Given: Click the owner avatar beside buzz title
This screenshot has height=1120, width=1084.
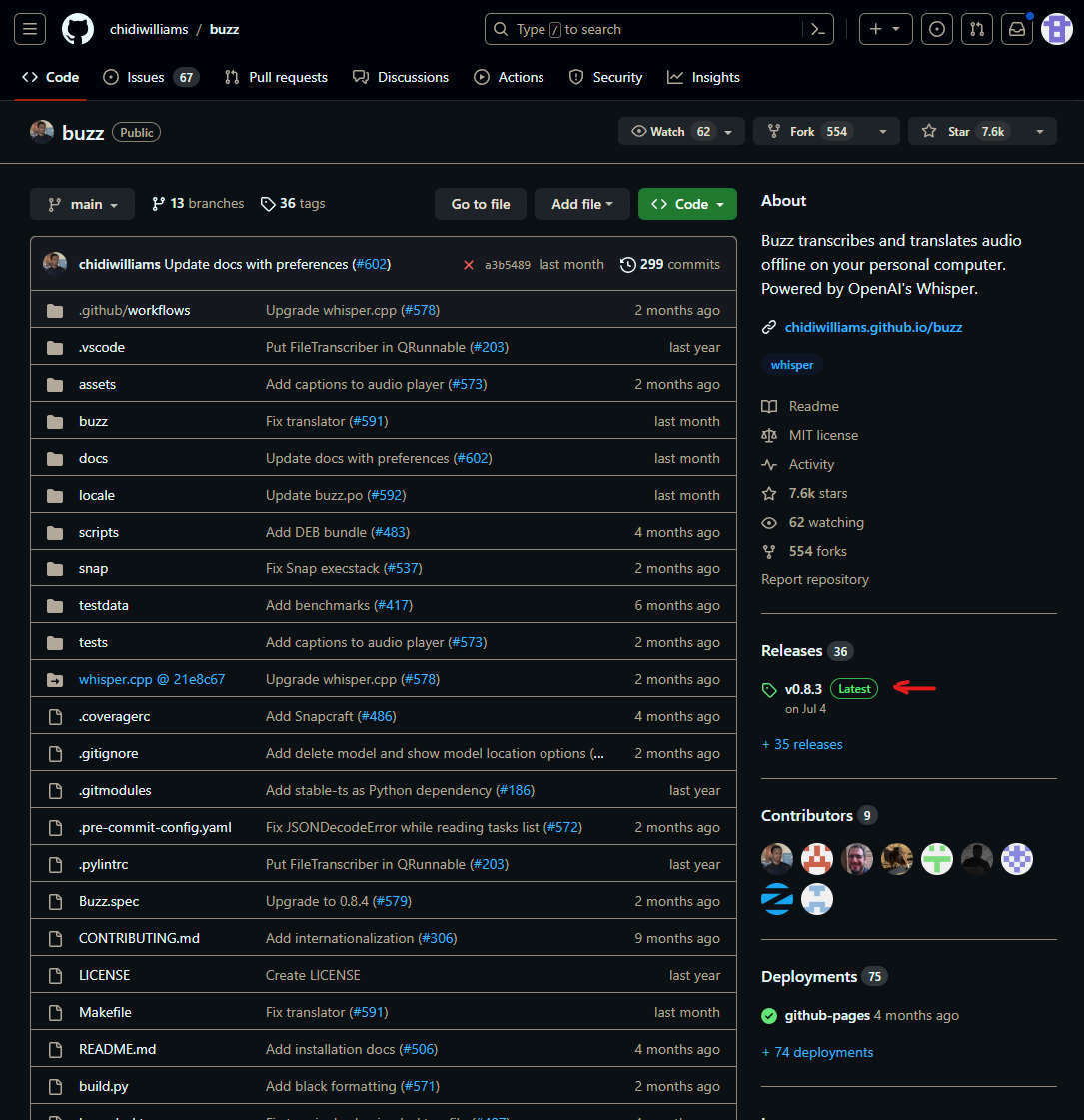Looking at the screenshot, I should (x=42, y=132).
